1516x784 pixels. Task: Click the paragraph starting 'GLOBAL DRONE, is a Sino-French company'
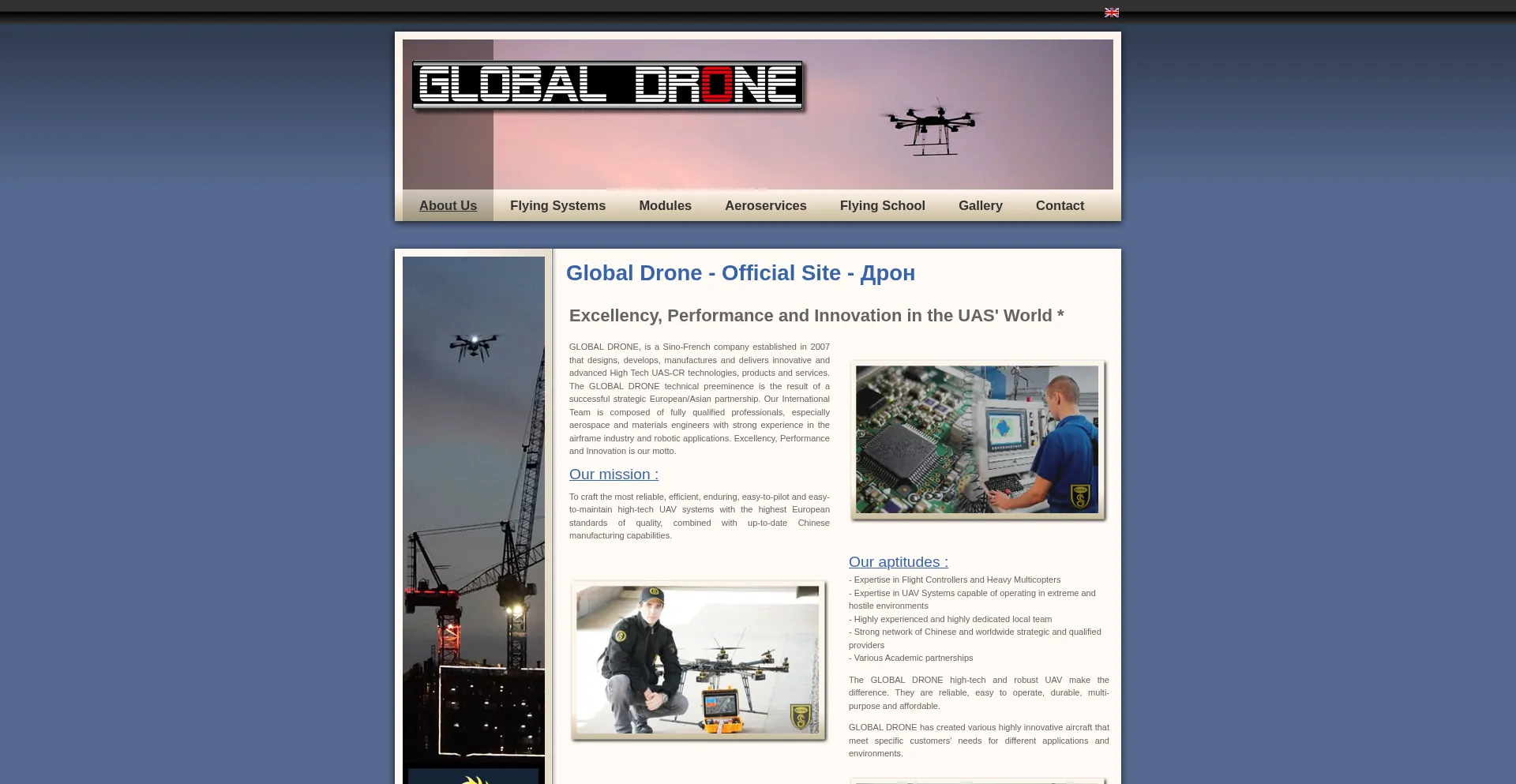coord(700,399)
